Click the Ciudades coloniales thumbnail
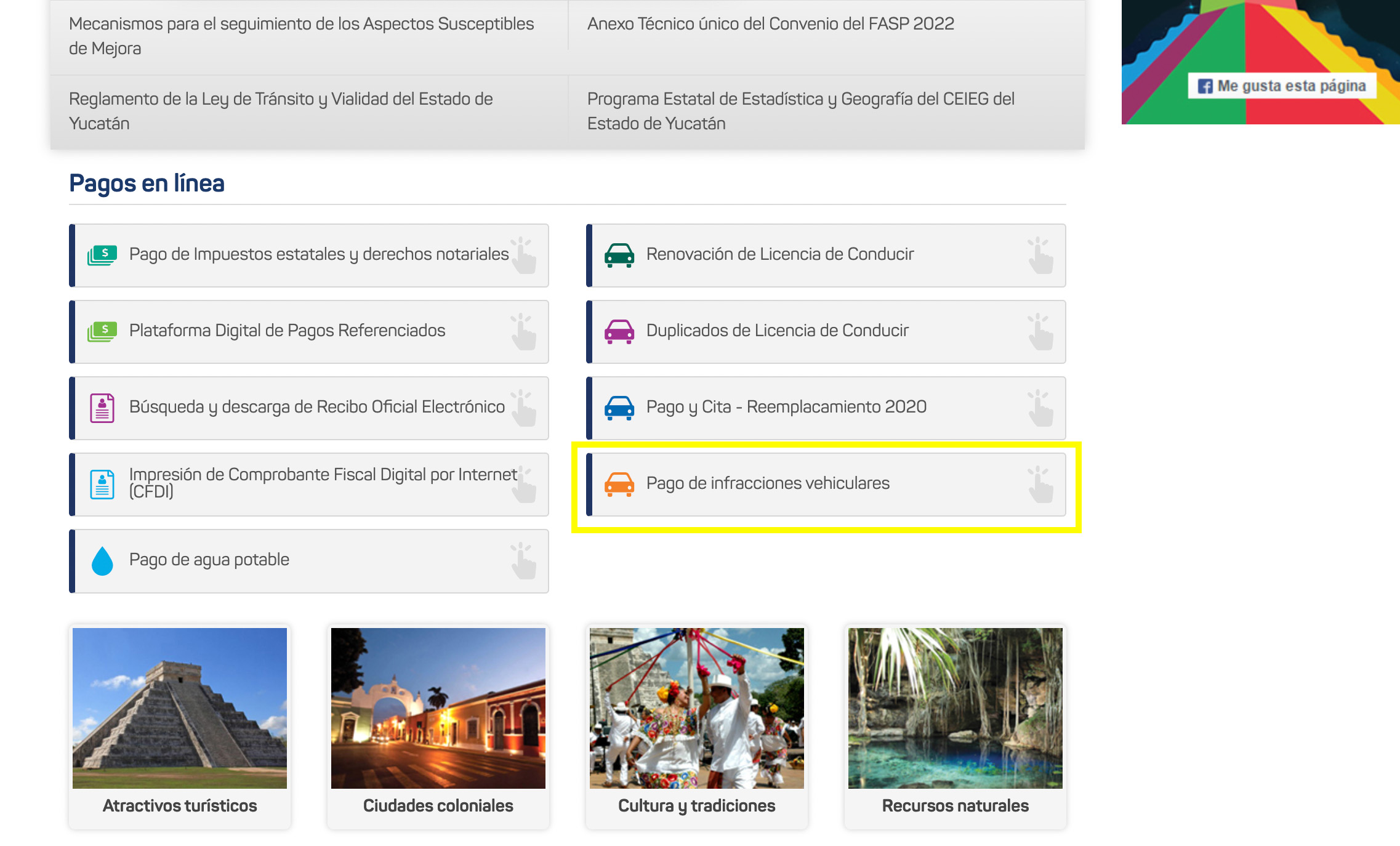The height and width of the screenshot is (846, 1400). tap(438, 708)
